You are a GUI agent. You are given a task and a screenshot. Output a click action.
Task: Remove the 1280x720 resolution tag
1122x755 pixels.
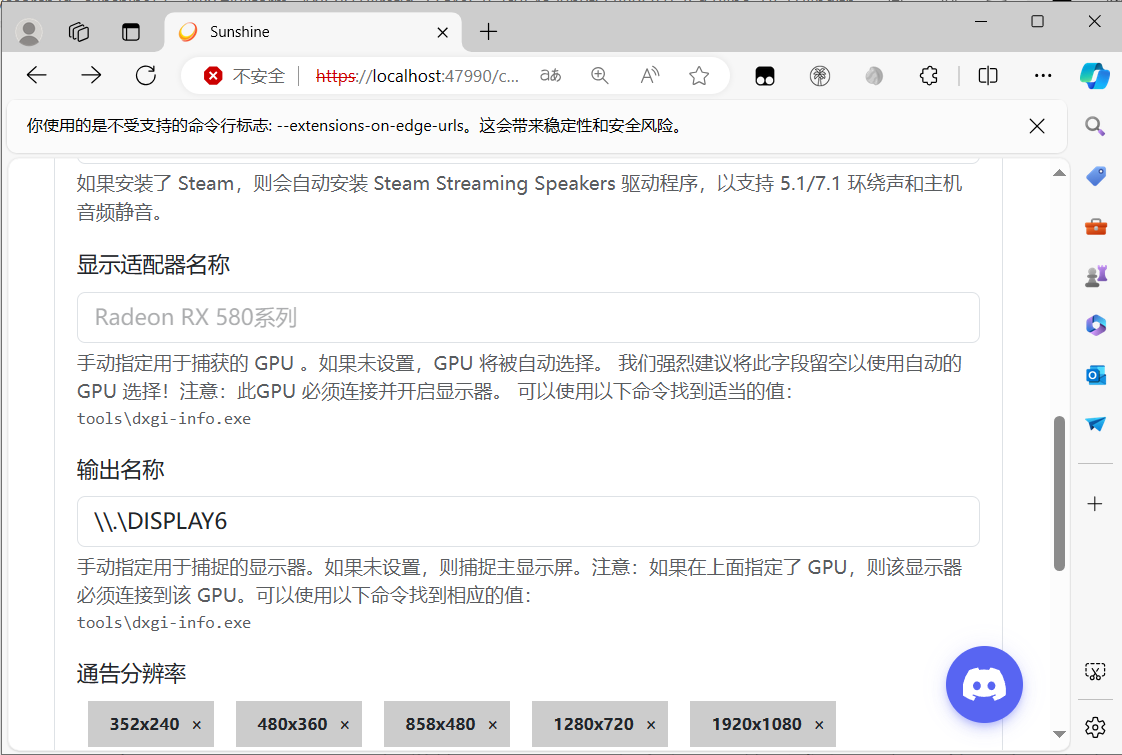click(x=651, y=725)
